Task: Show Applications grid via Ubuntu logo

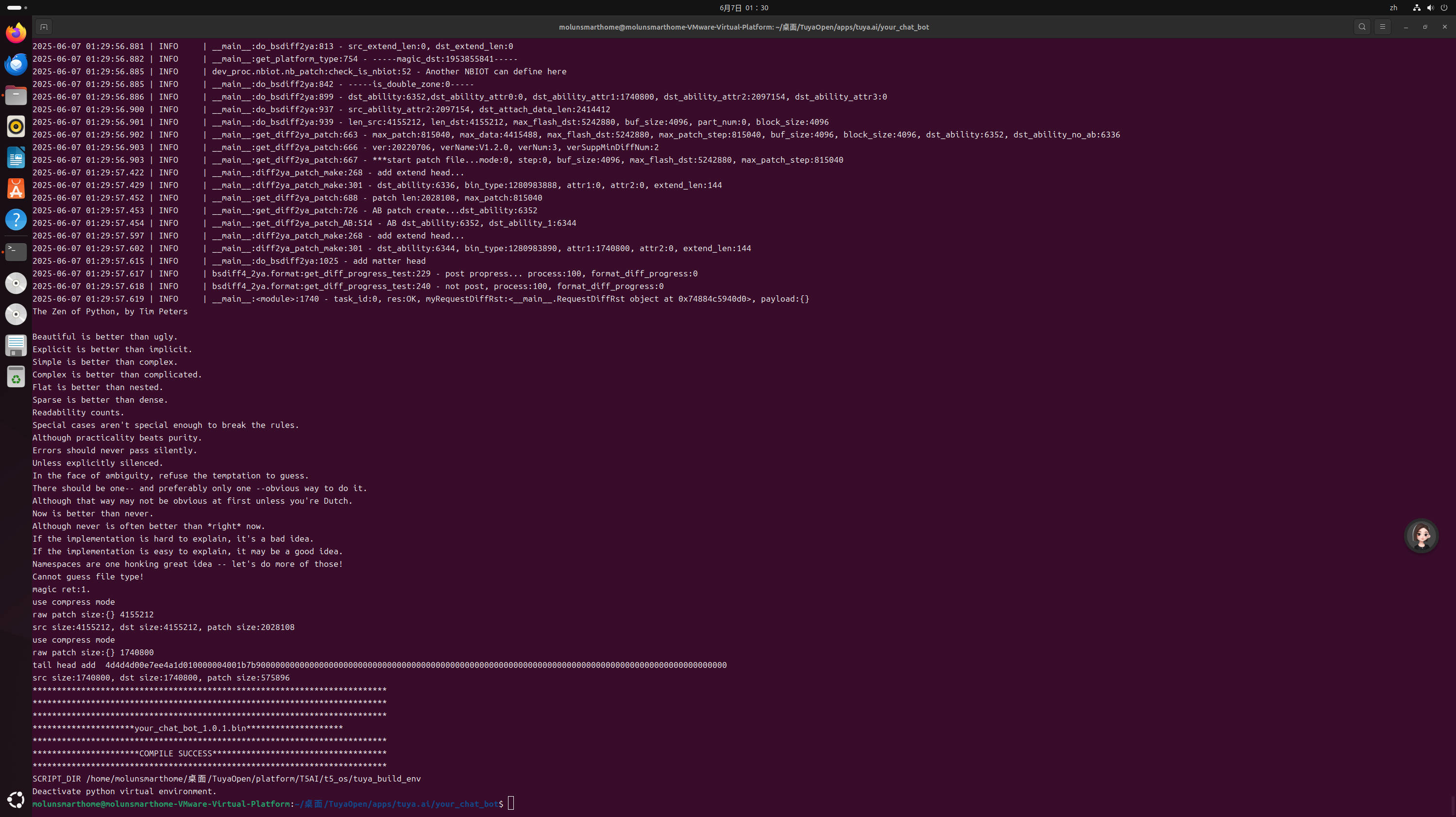Action: [16, 800]
